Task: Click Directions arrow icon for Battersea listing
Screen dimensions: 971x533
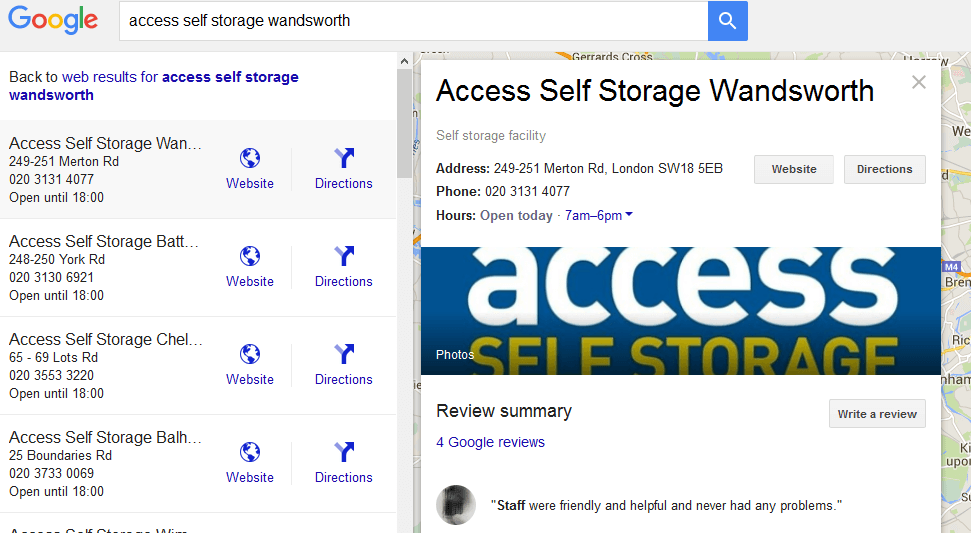Action: (x=344, y=256)
